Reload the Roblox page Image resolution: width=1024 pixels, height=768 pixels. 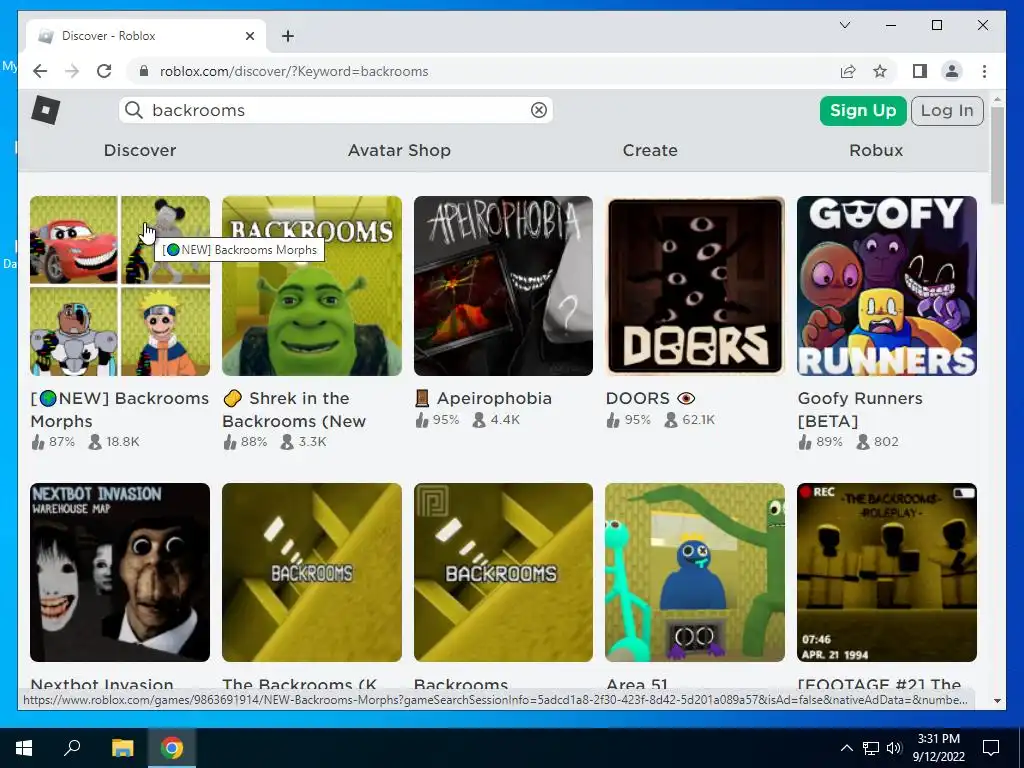click(x=104, y=71)
